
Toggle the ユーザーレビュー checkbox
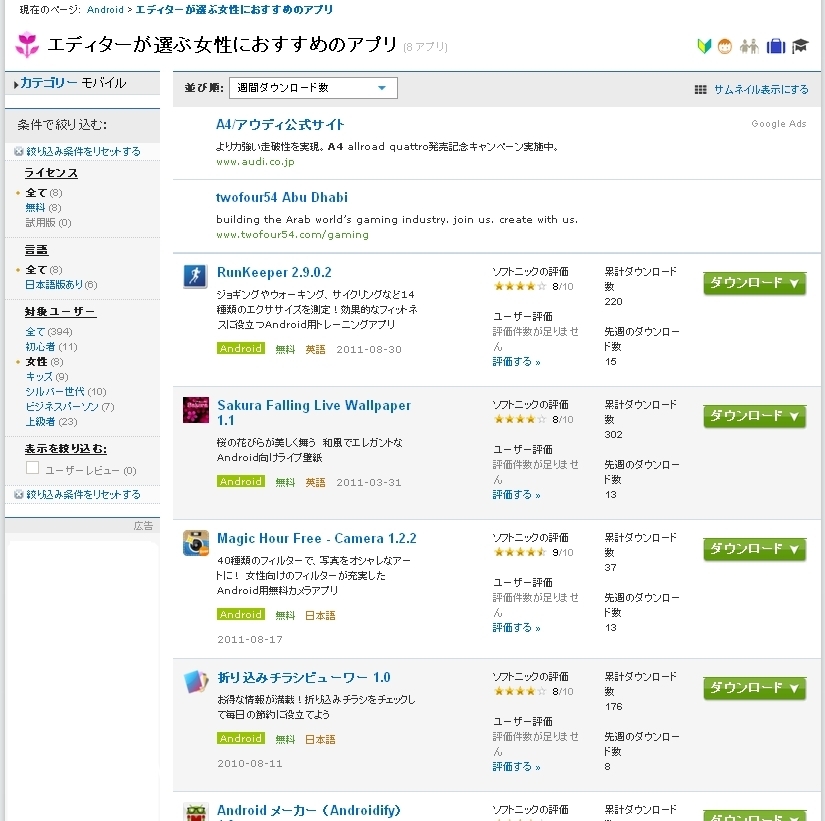tap(33, 468)
